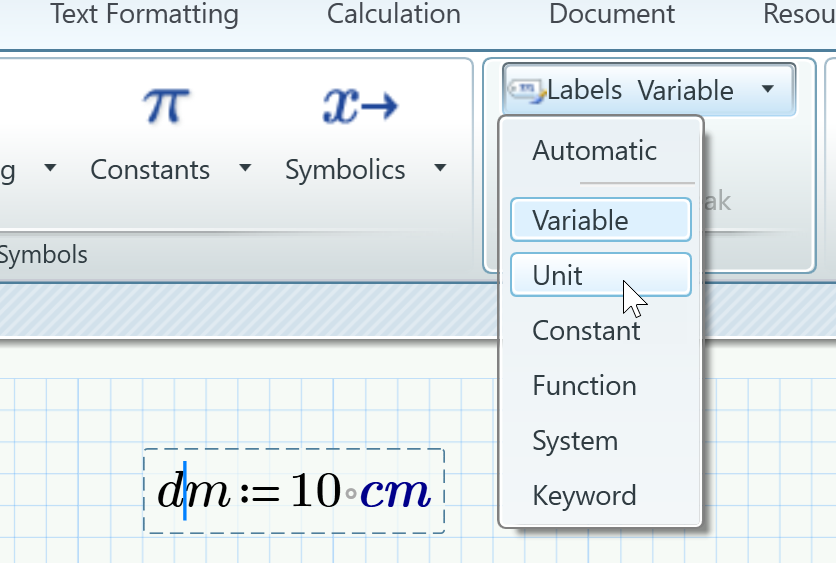Click the blue cm unit in the equation
This screenshot has width=836, height=563.
(x=395, y=492)
